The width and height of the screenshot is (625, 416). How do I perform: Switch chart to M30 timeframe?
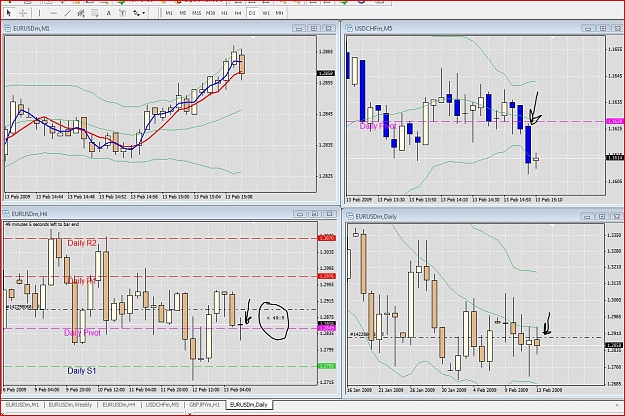coord(210,13)
